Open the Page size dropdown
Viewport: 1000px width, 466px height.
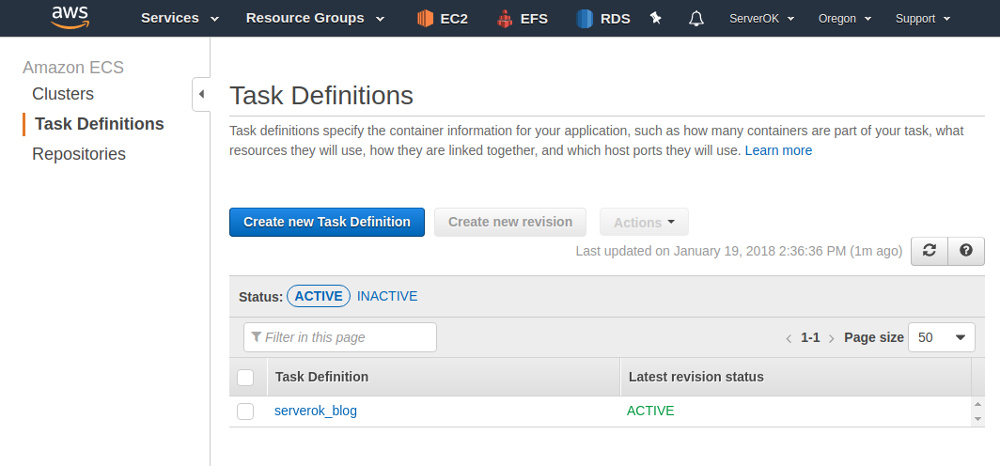[x=941, y=337]
